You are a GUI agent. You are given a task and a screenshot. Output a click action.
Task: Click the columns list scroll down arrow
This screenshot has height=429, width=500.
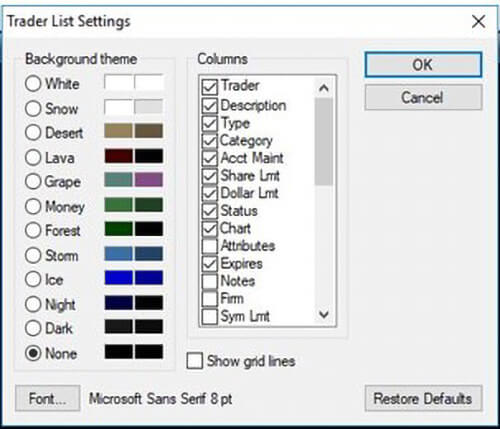[324, 314]
